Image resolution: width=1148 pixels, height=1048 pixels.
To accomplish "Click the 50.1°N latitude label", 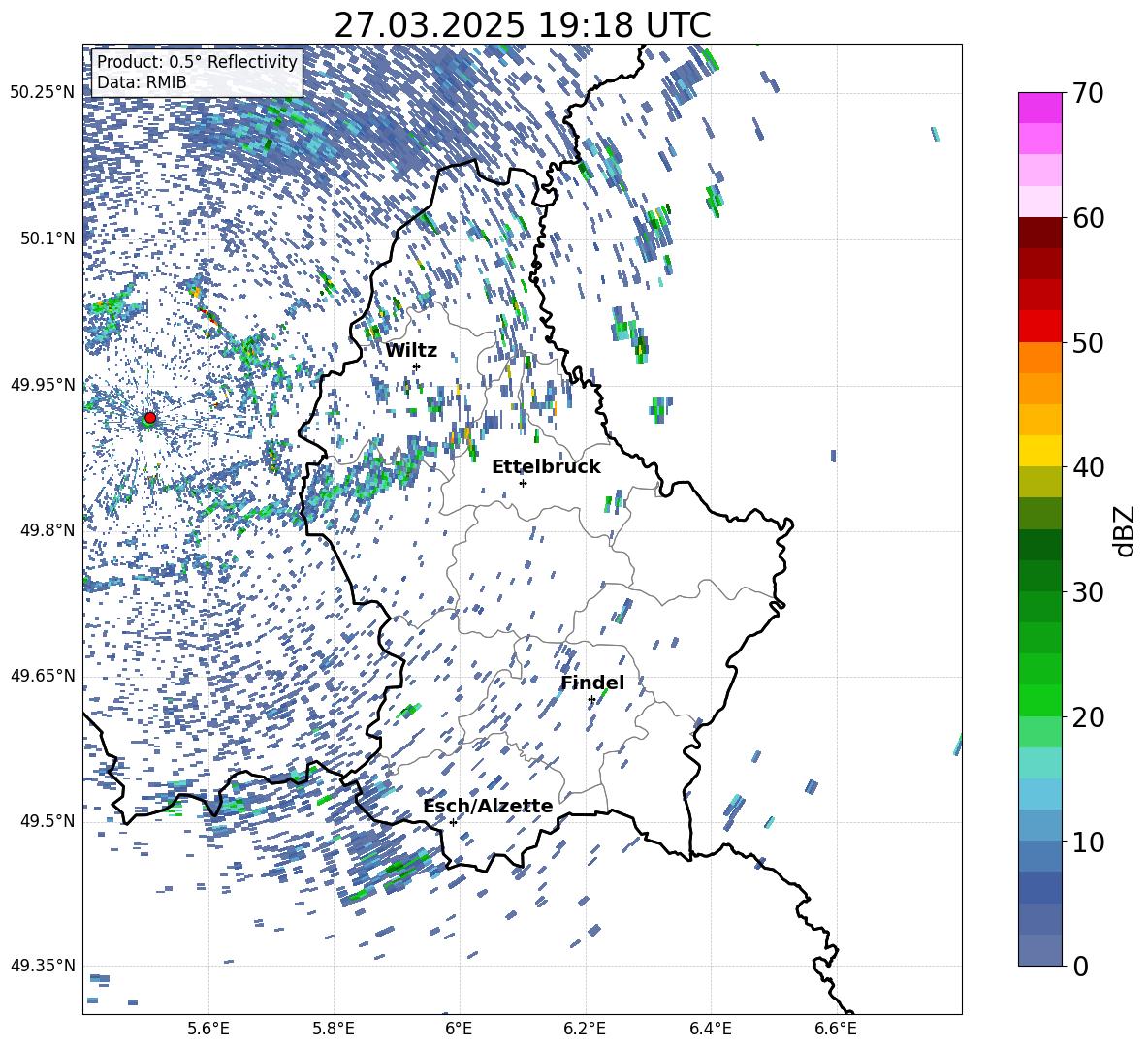I will tap(48, 238).
